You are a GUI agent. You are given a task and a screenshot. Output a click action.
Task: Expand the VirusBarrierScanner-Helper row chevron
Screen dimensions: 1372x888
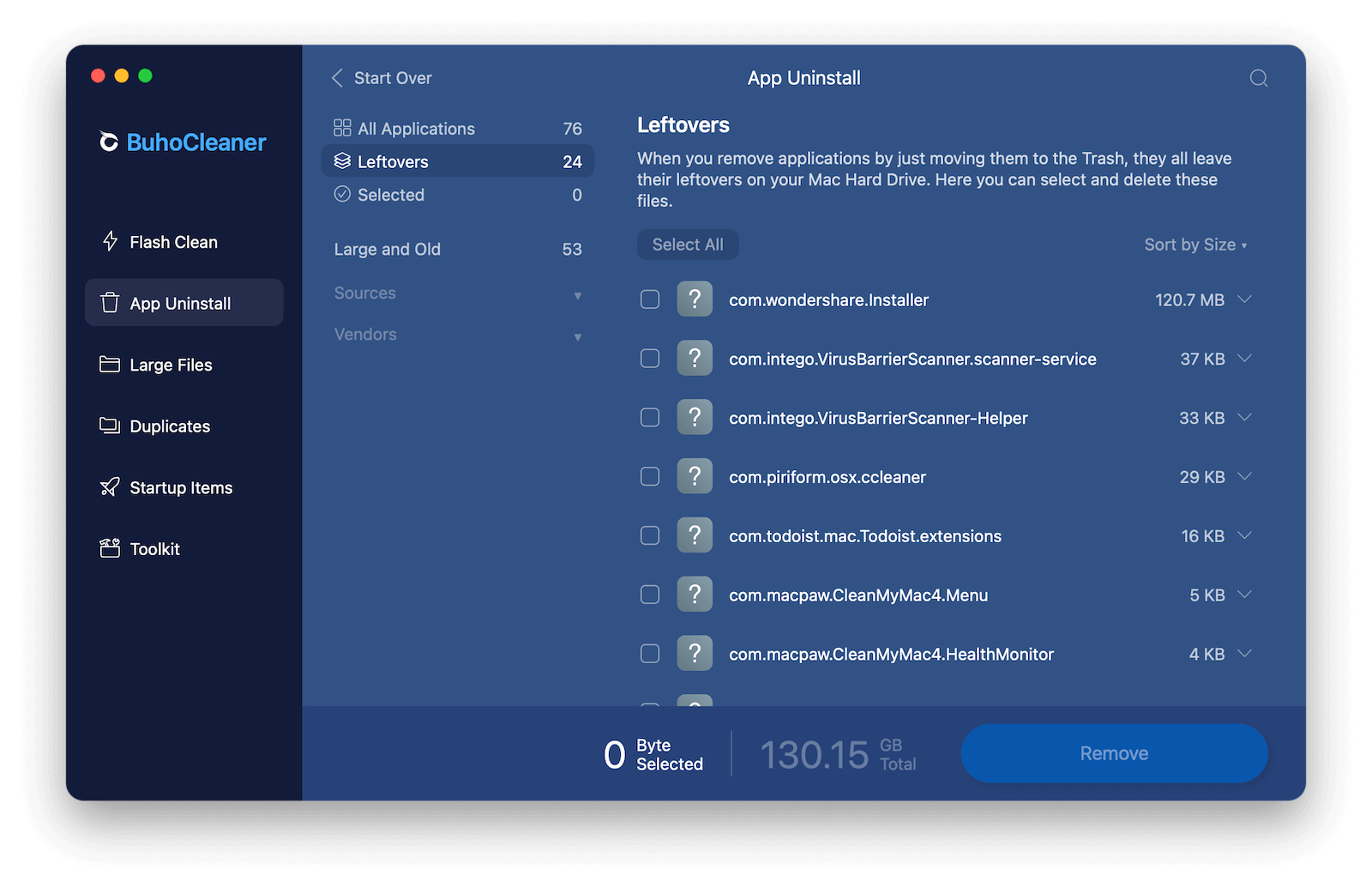point(1245,417)
